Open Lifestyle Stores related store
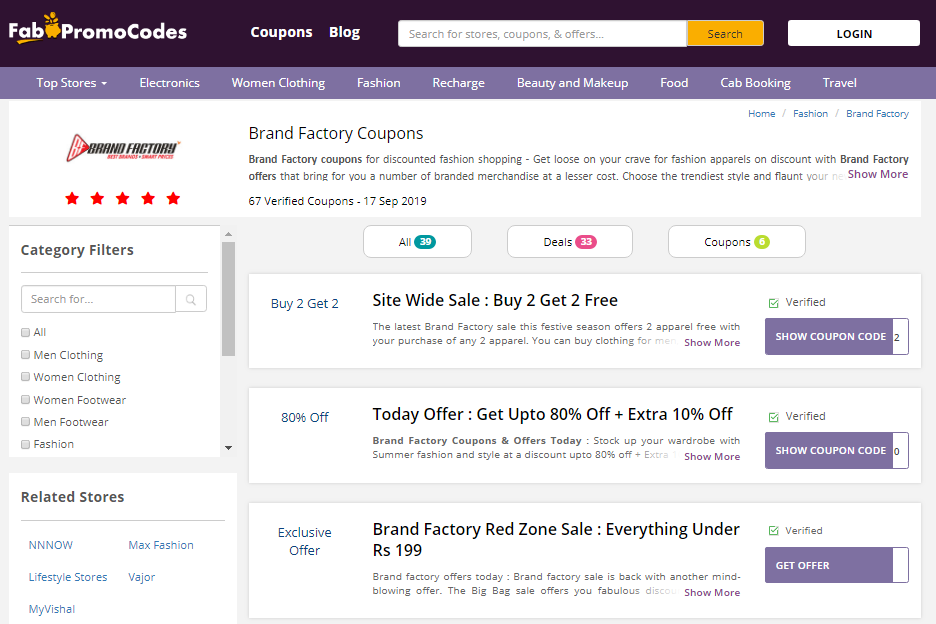Screen dimensions: 936x624 tap(68, 577)
